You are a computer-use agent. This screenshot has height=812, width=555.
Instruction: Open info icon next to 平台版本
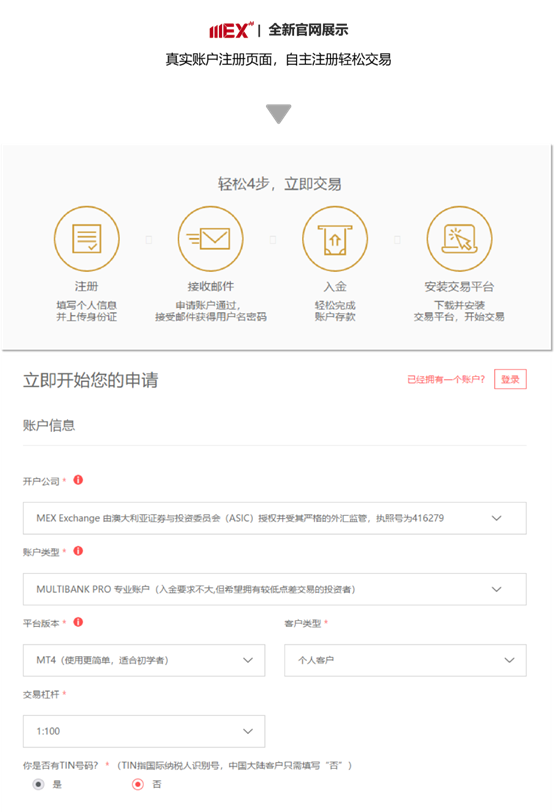[78, 622]
